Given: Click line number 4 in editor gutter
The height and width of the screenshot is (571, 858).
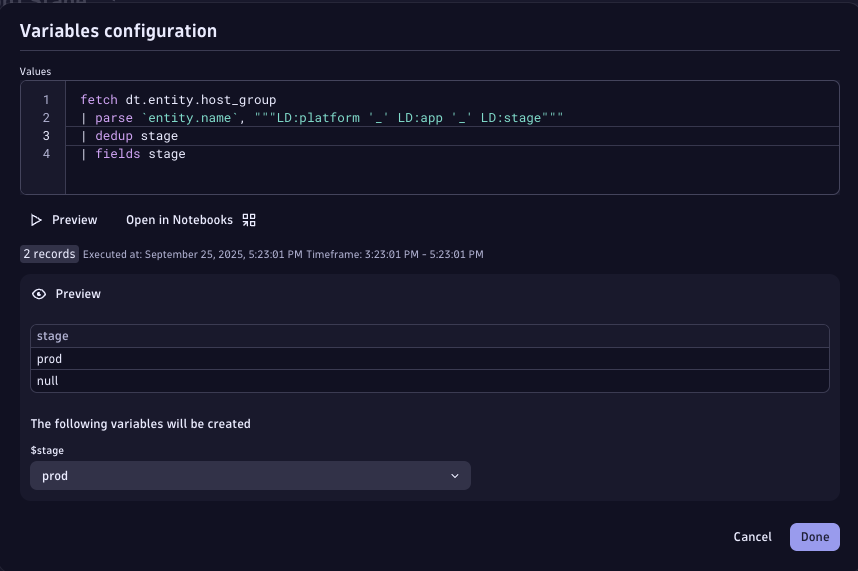Looking at the screenshot, I should coord(46,154).
